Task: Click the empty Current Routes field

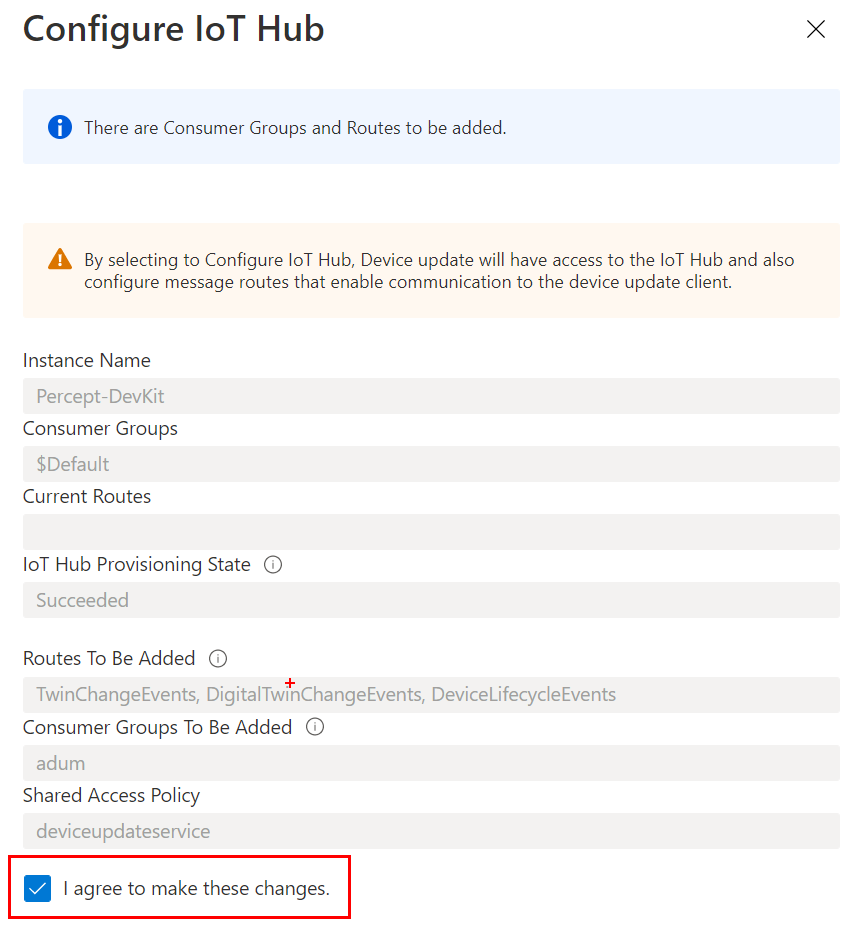Action: (x=431, y=532)
